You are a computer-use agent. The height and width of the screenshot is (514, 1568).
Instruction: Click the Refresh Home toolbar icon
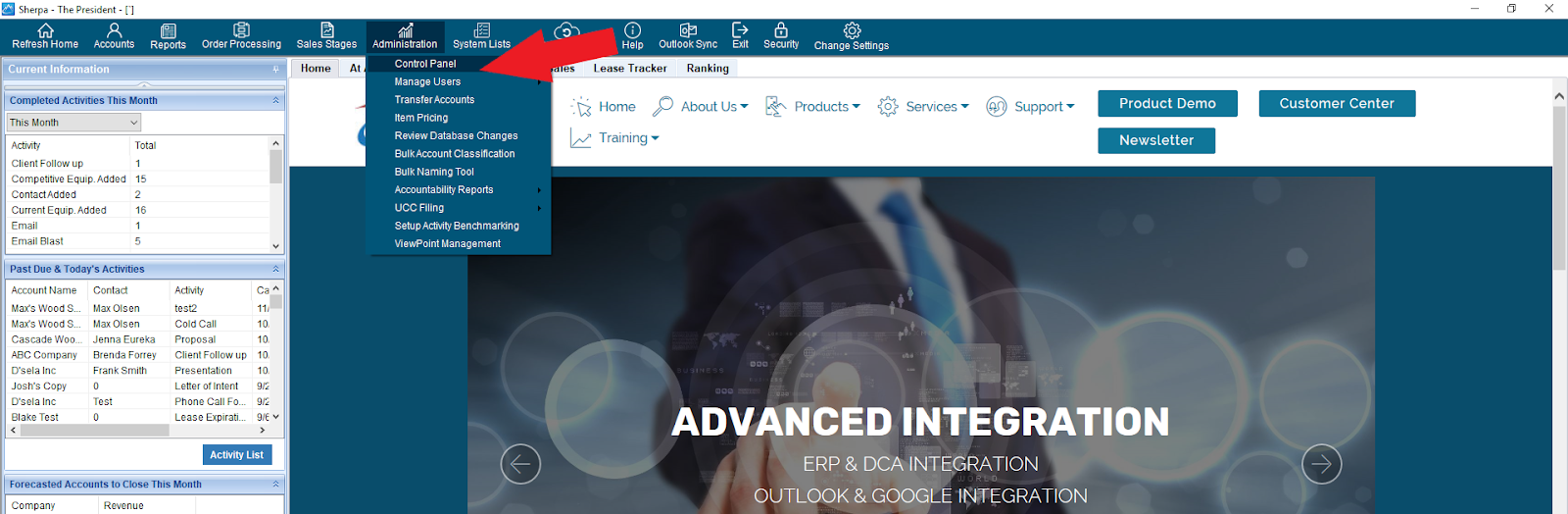(45, 36)
